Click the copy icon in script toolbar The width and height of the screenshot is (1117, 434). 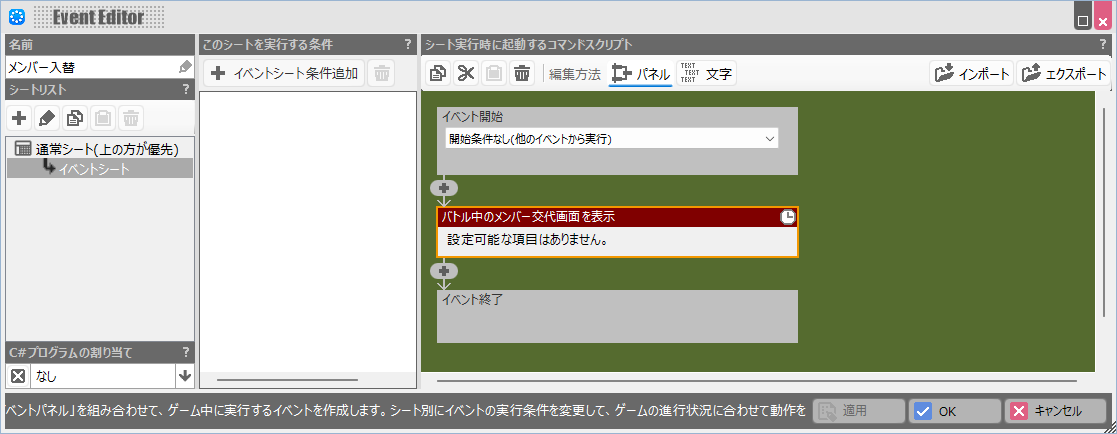pos(438,73)
